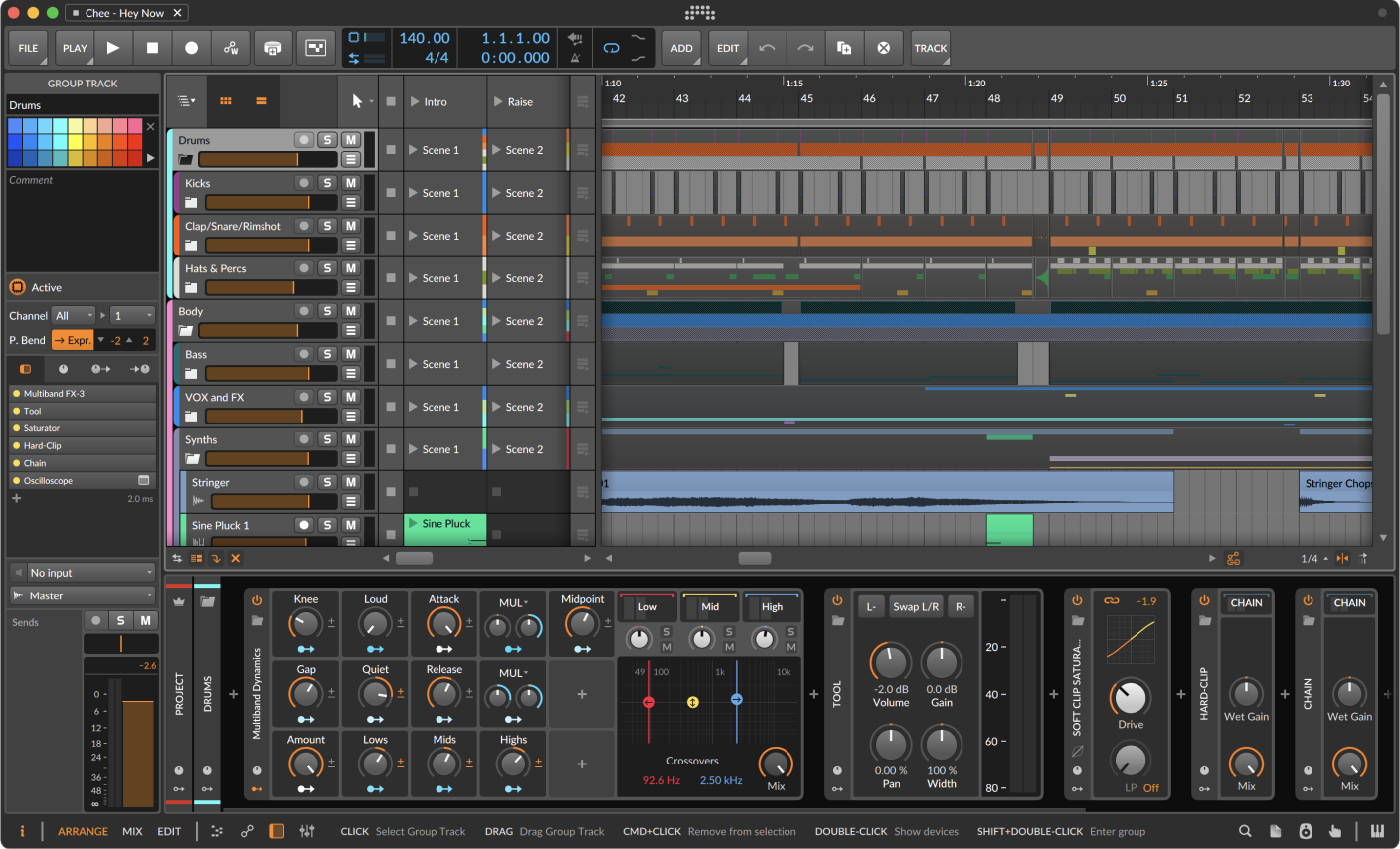Image resolution: width=1400 pixels, height=849 pixels.
Task: Mute the Clap/Snare/Rimshot track
Action: [x=351, y=226]
